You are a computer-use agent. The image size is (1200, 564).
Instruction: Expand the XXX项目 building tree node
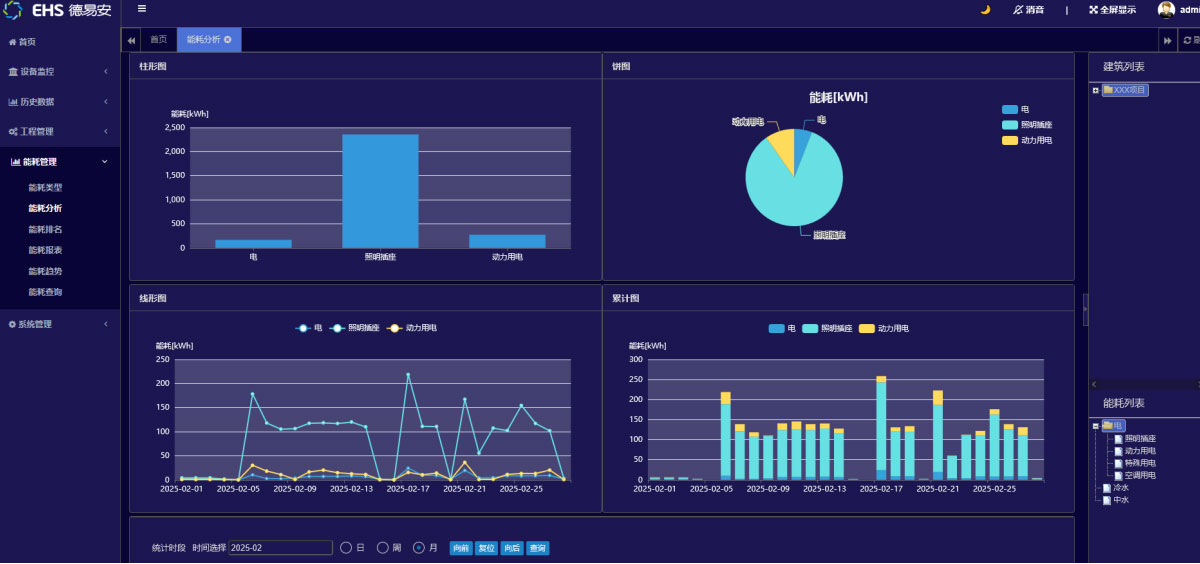click(1096, 90)
